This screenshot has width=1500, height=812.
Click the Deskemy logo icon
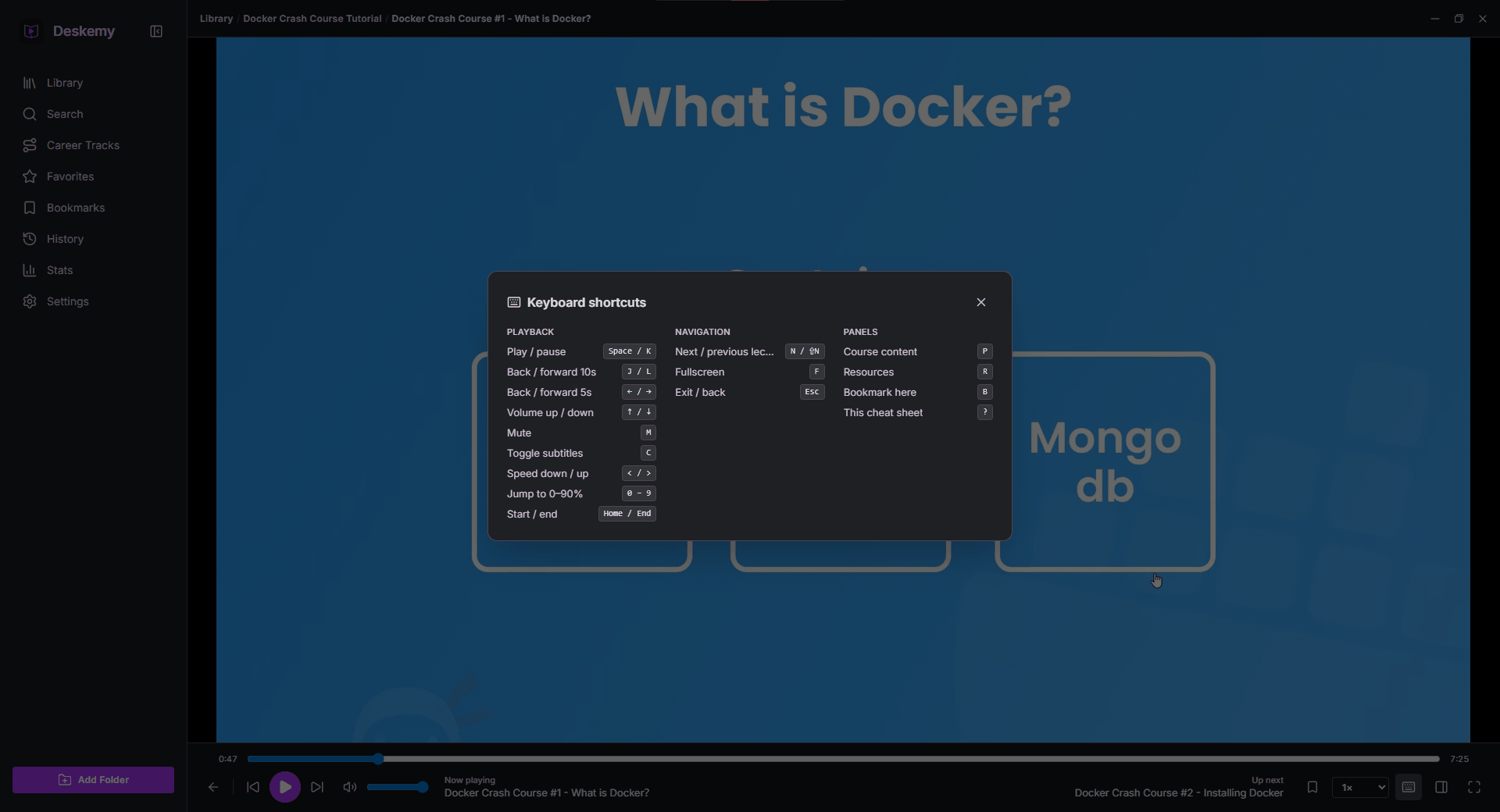[31, 31]
